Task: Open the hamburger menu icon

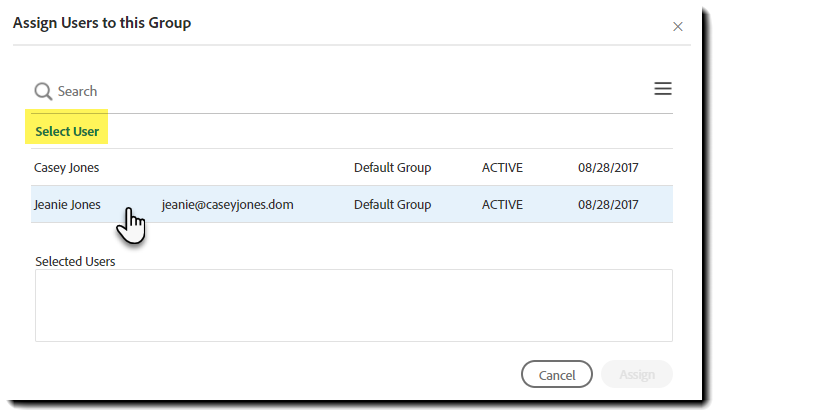Action: point(662,89)
